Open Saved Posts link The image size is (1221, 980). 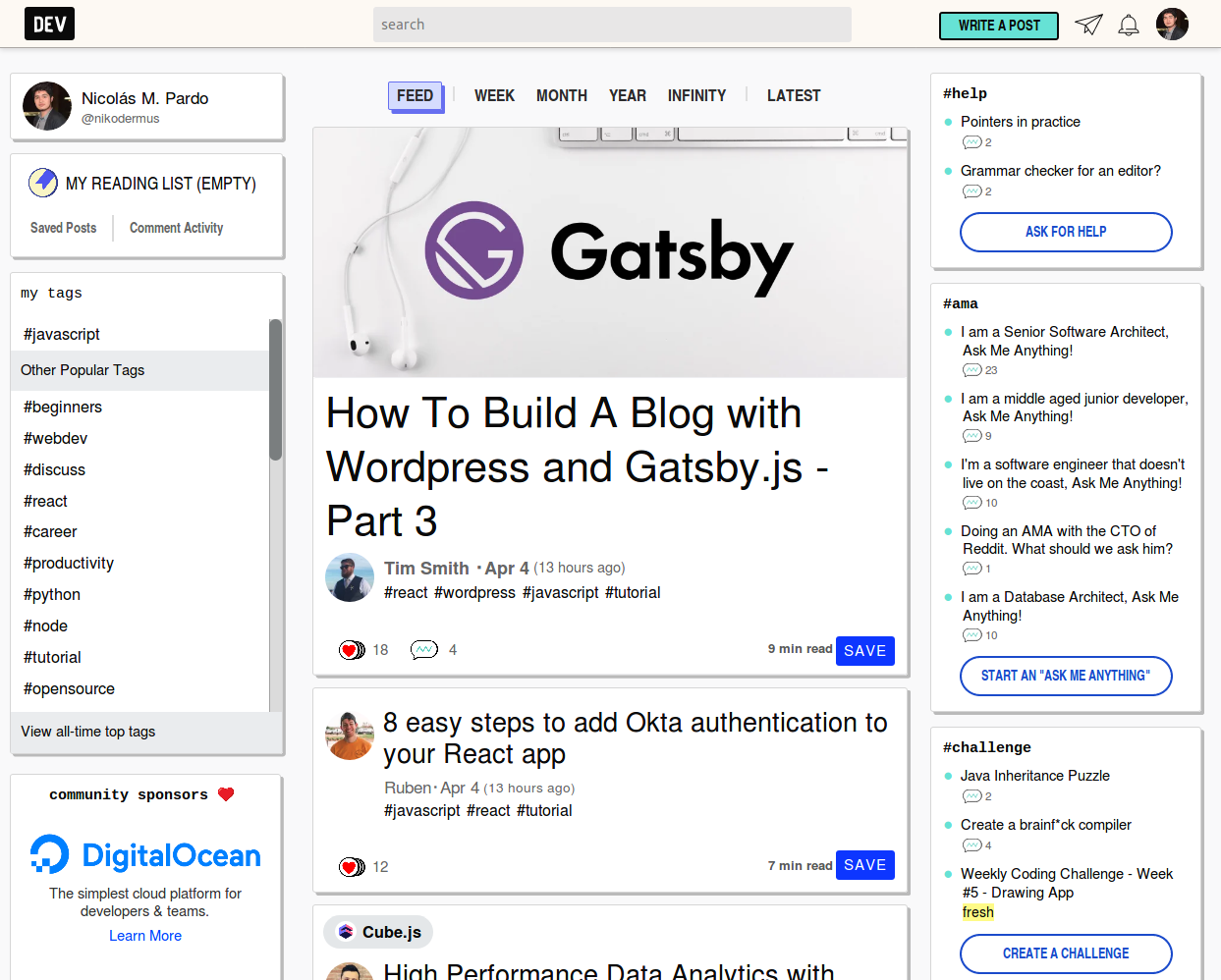pos(64,228)
